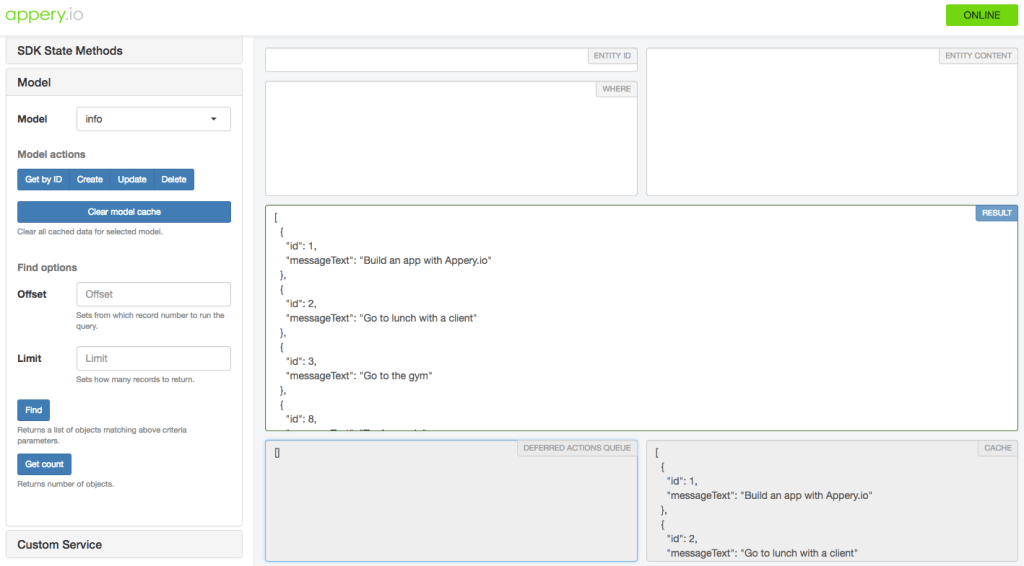
Task: Collapse the Model accordion header
Action: point(124,82)
